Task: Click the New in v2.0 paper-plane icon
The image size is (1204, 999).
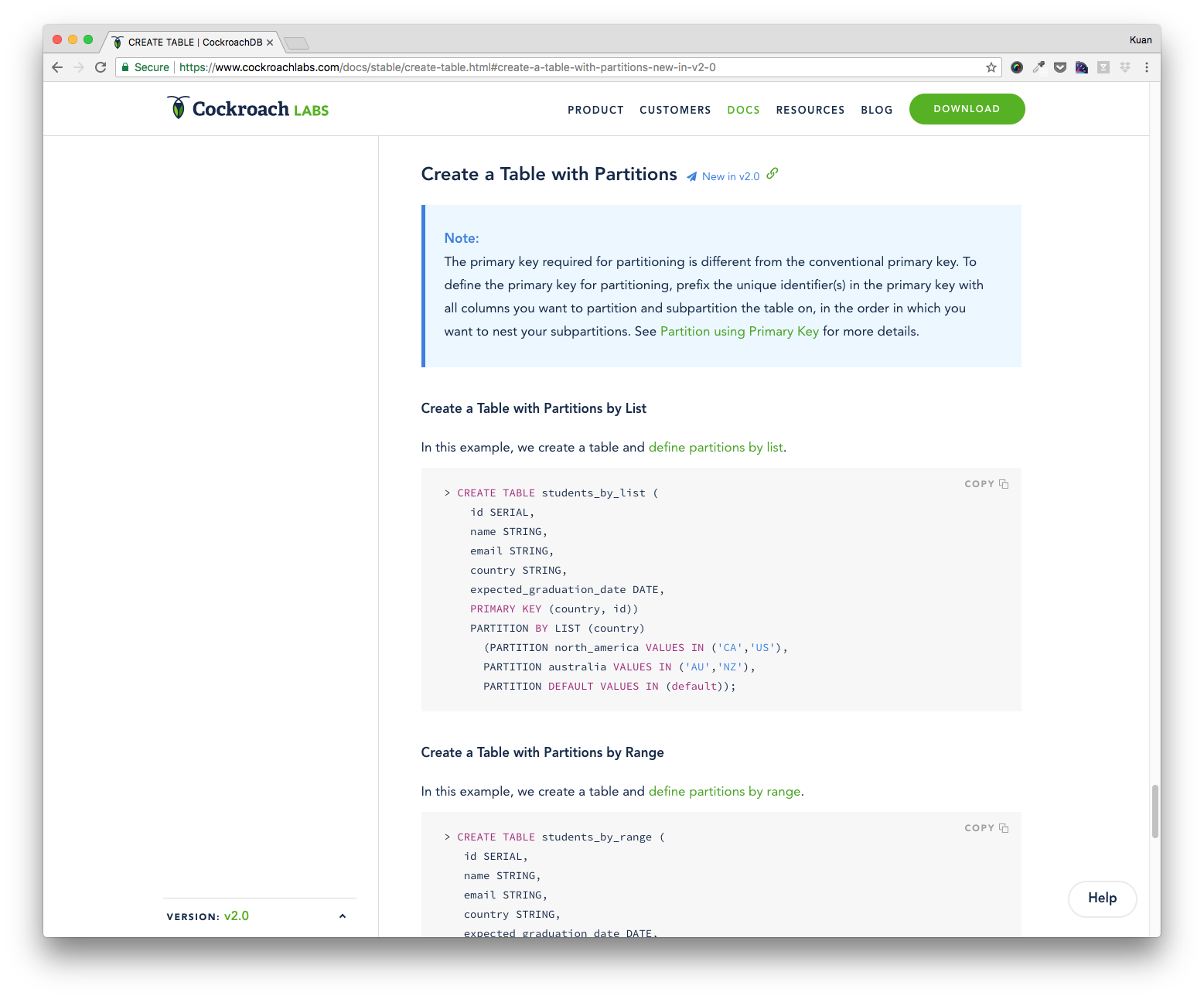Action: pos(692,176)
